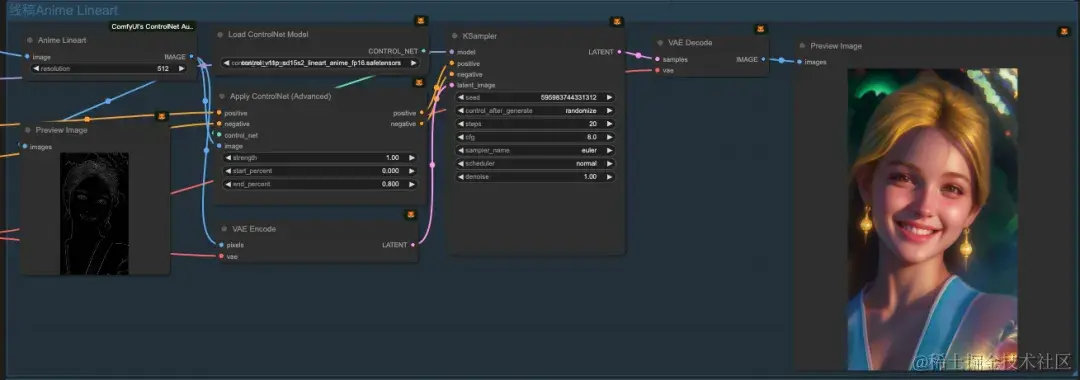
Task: Click the Apply ControlNet control_net input socket
Action: click(219, 135)
